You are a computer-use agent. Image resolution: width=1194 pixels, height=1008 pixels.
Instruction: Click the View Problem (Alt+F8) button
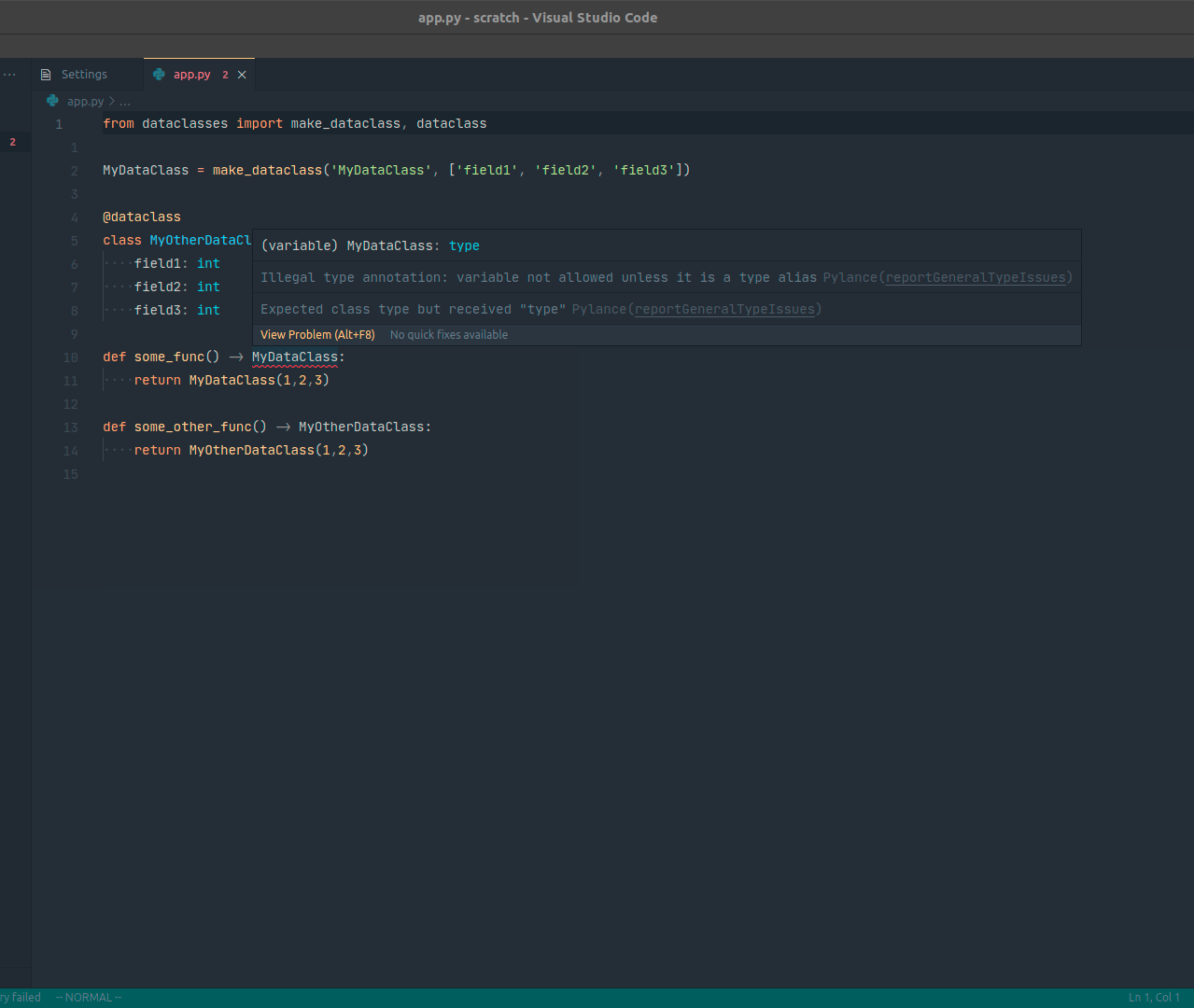point(317,334)
